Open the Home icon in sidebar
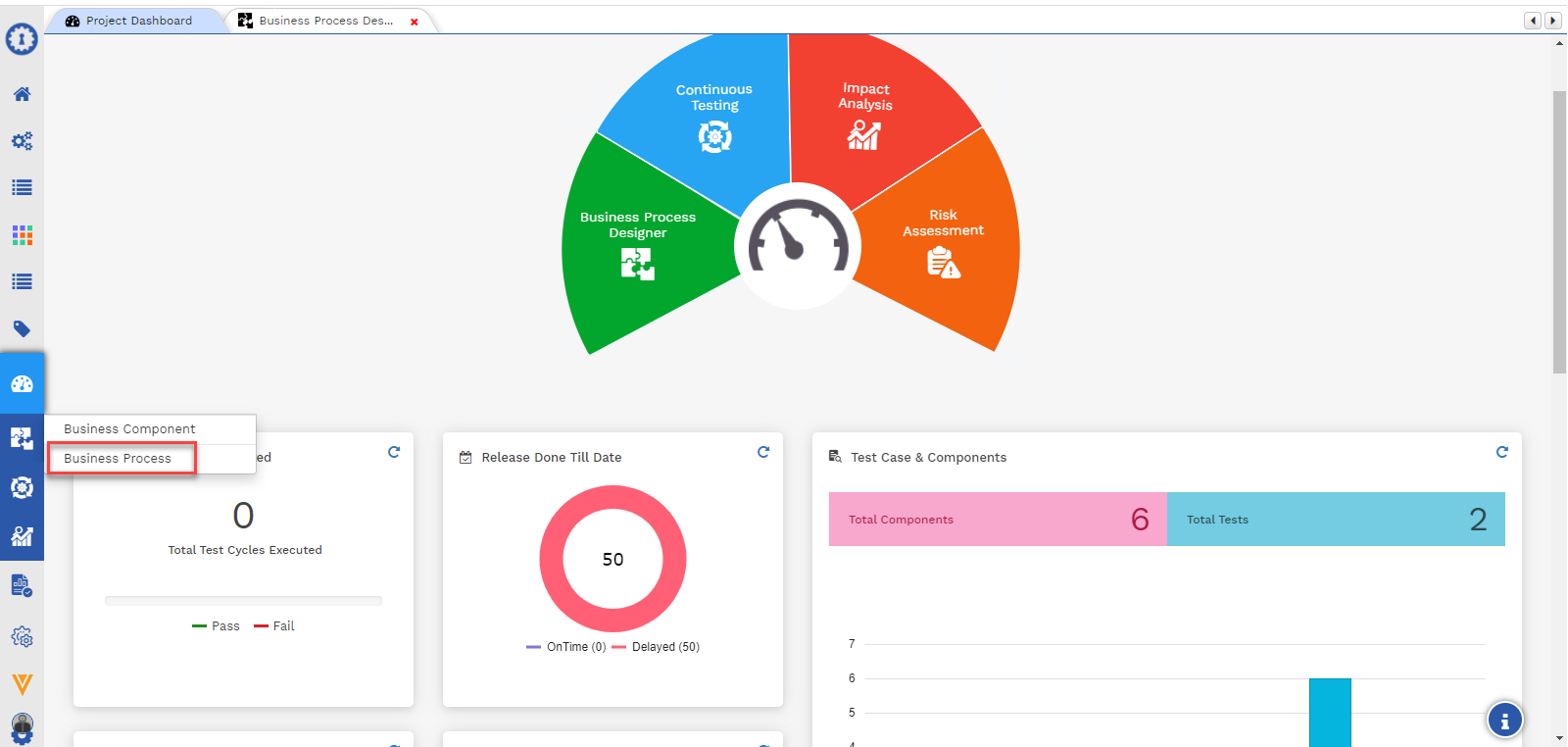 pyautogui.click(x=22, y=94)
